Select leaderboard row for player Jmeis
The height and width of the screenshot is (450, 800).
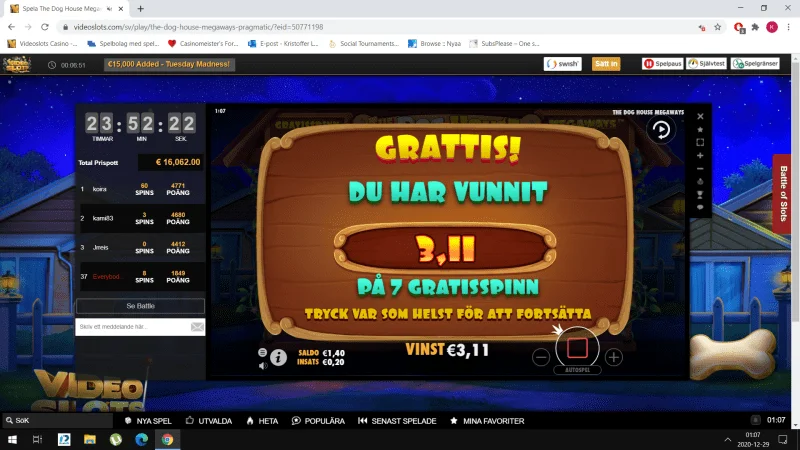pyautogui.click(x=140, y=247)
